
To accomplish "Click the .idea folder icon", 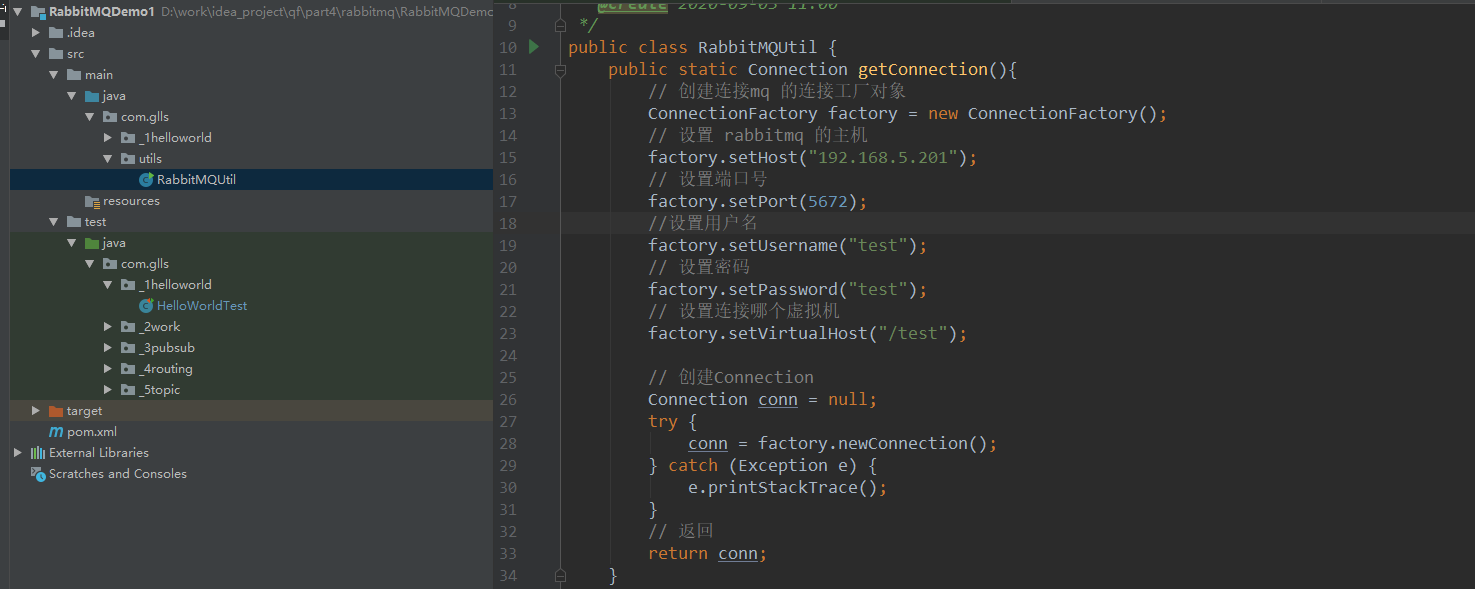I will pyautogui.click(x=56, y=33).
